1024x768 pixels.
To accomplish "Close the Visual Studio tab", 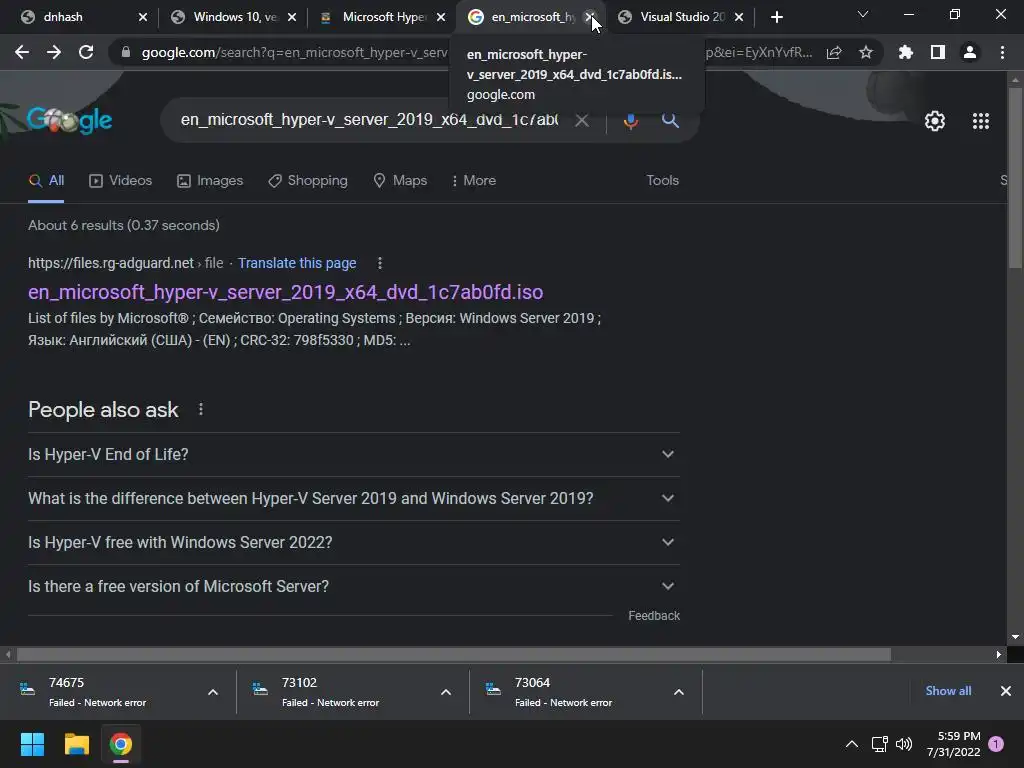I will (x=739, y=17).
